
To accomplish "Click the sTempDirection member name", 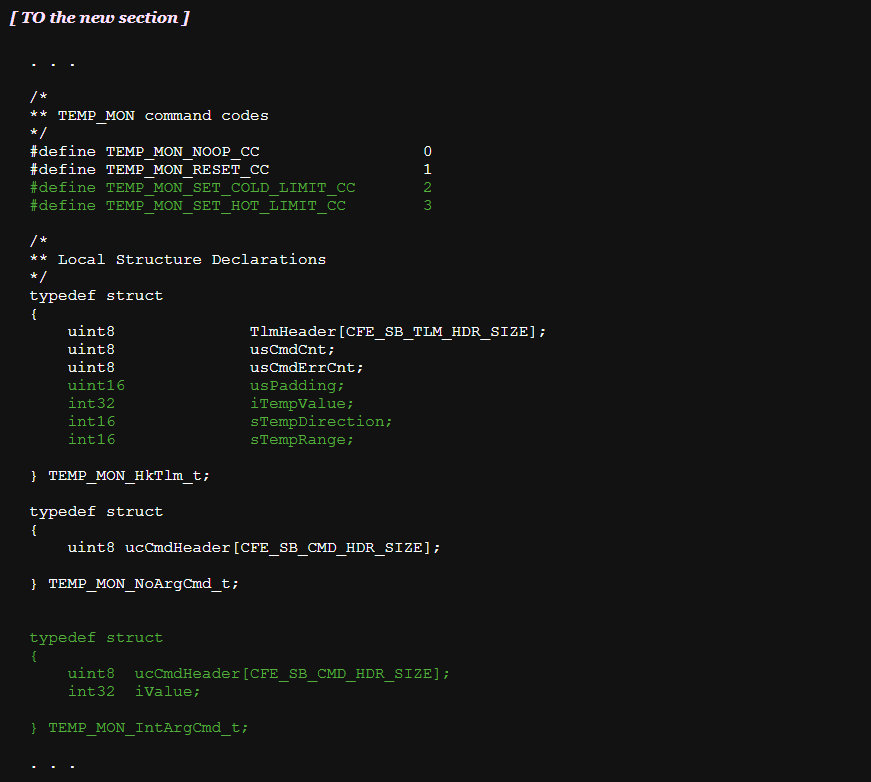I will tap(320, 421).
